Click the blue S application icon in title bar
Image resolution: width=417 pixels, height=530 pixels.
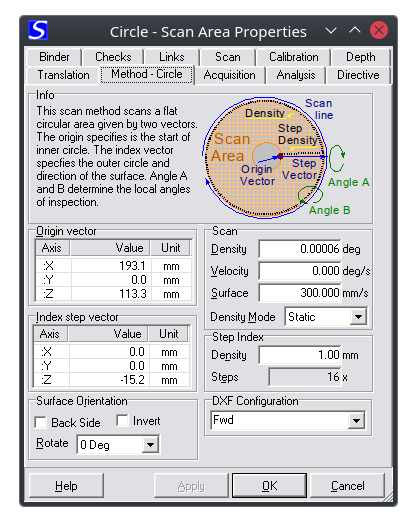click(x=38, y=30)
